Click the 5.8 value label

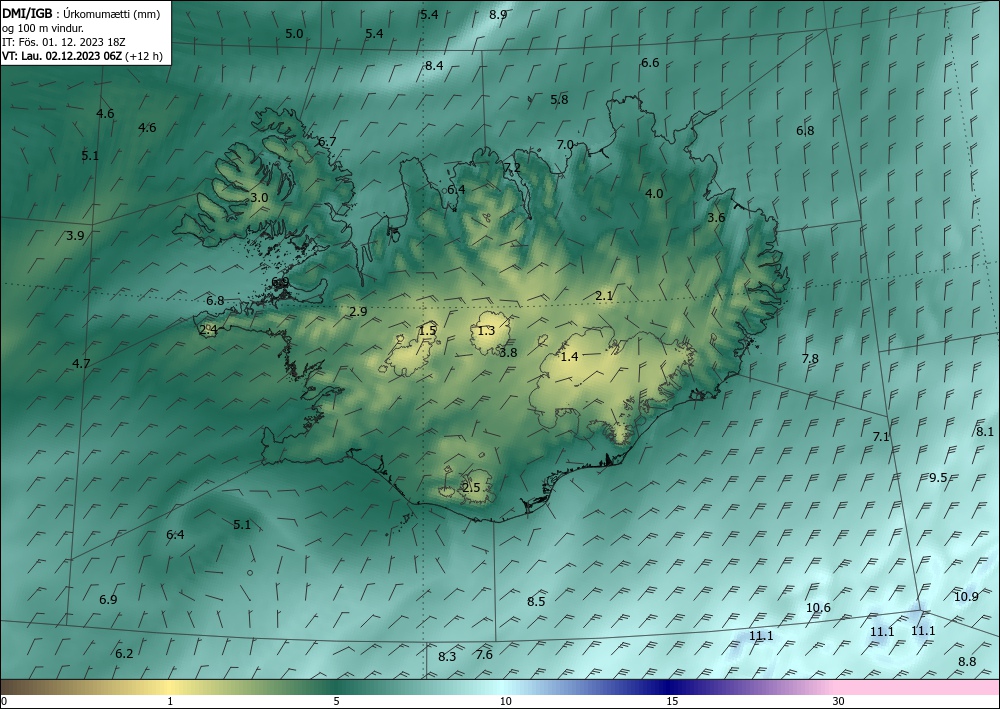coord(559,99)
